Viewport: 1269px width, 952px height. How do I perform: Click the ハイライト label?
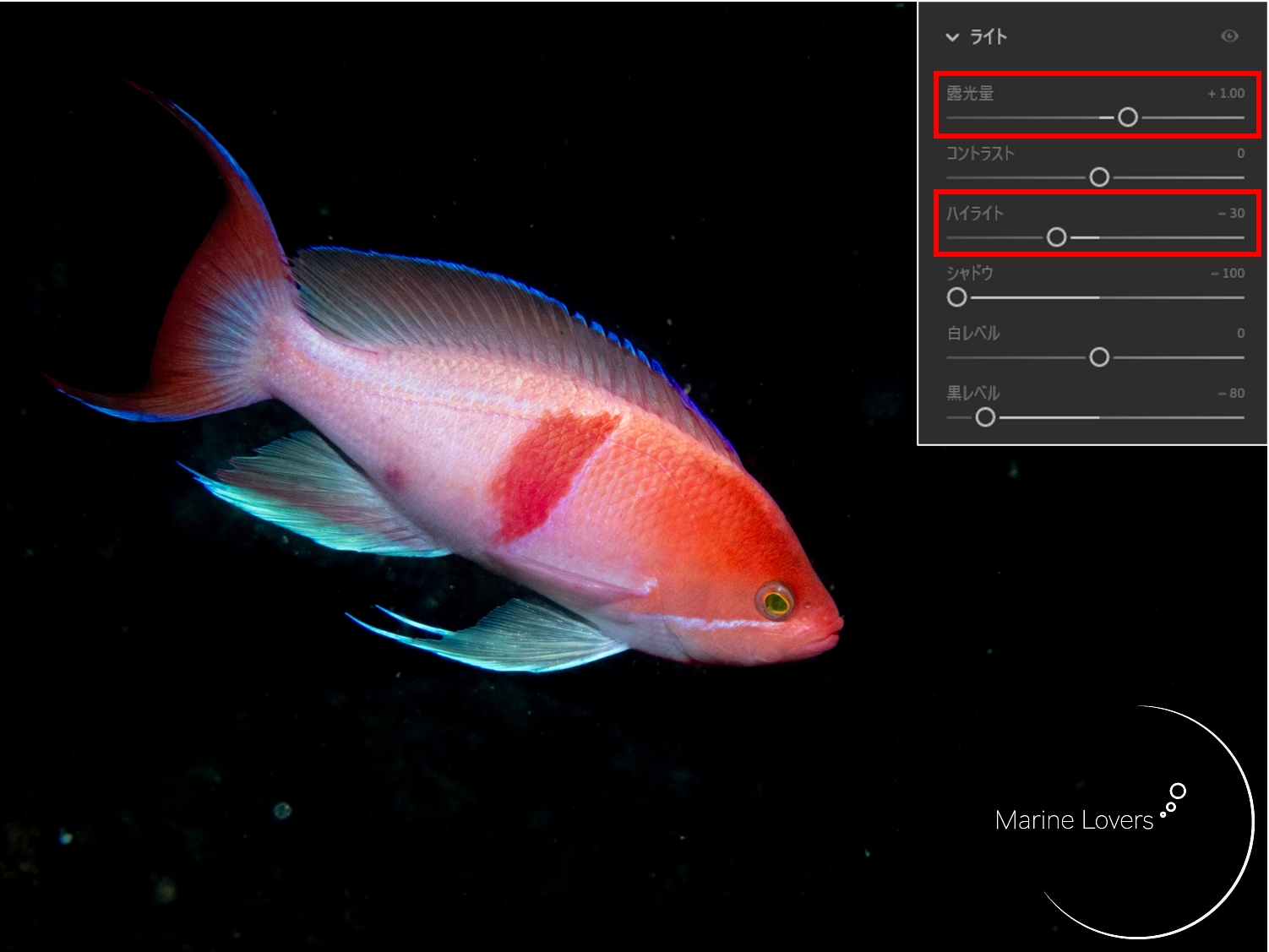[x=975, y=214]
